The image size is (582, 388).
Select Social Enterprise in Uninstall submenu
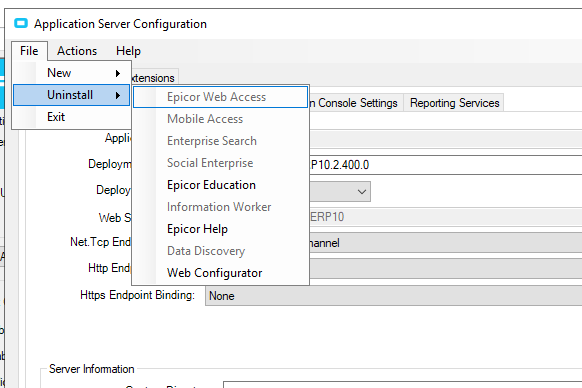[220, 163]
